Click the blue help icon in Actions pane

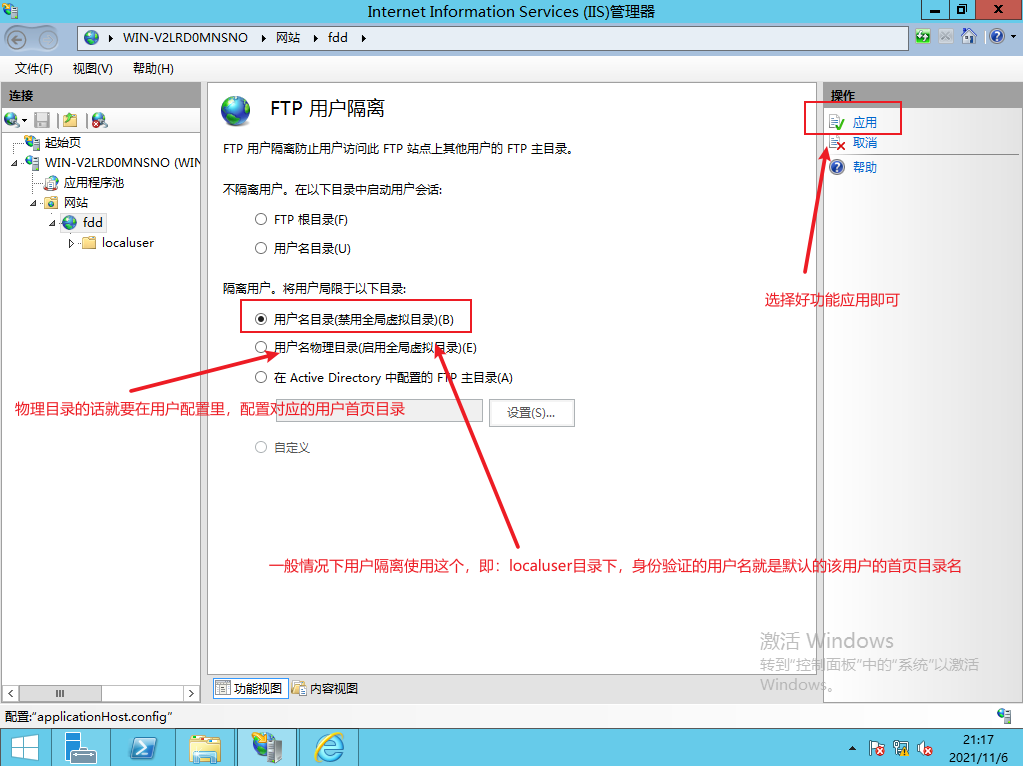(837, 167)
